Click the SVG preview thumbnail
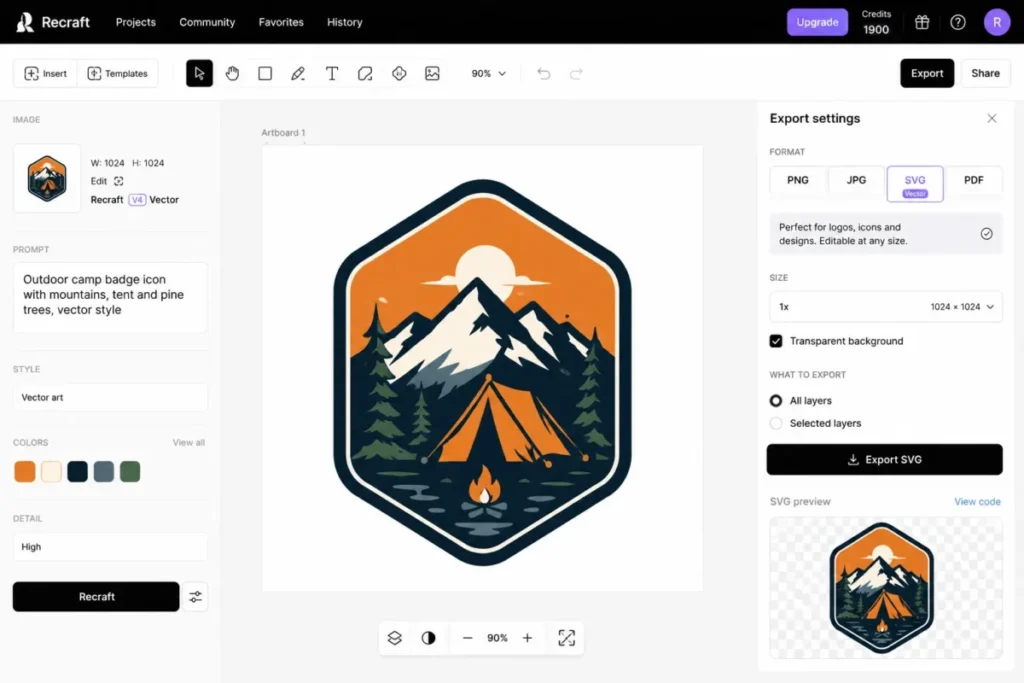Screen dimensions: 1024x683 click(x=886, y=588)
